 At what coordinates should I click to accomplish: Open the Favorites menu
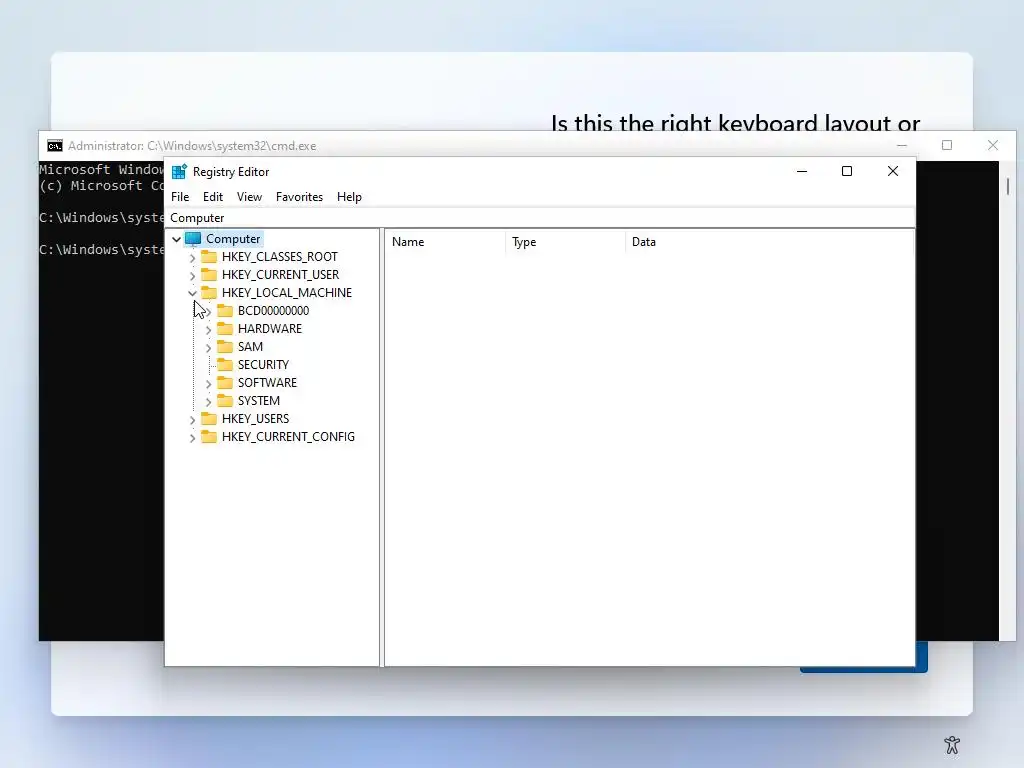point(299,197)
